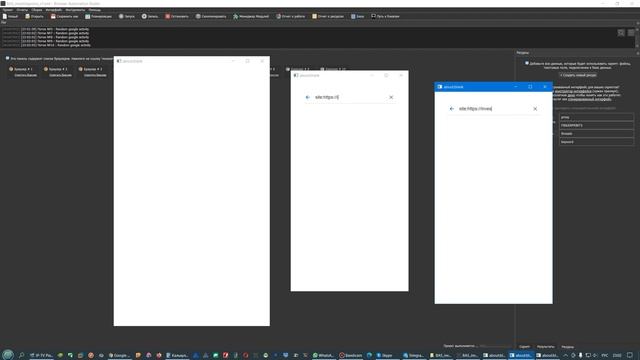This screenshot has height=360, width=640.
Task: Toggle checkbox in the browser list hint message
Action: pyautogui.click(x=7, y=58)
